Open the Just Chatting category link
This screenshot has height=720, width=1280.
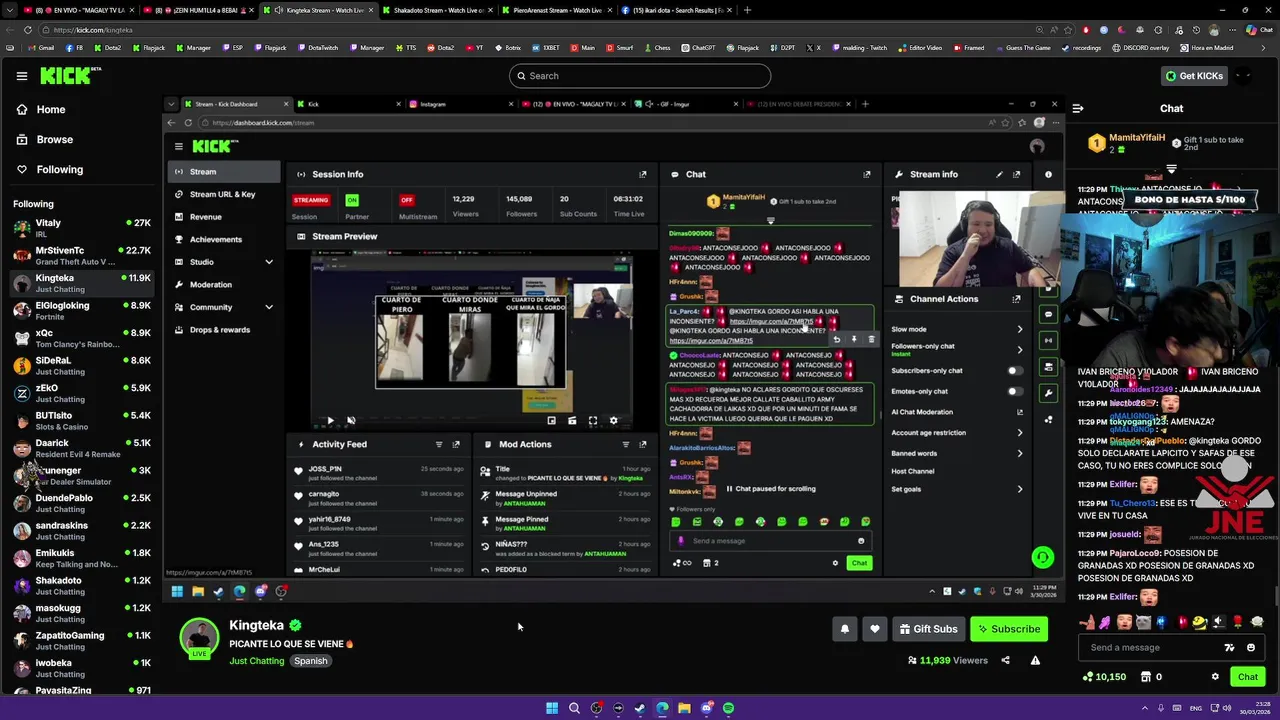(x=257, y=661)
